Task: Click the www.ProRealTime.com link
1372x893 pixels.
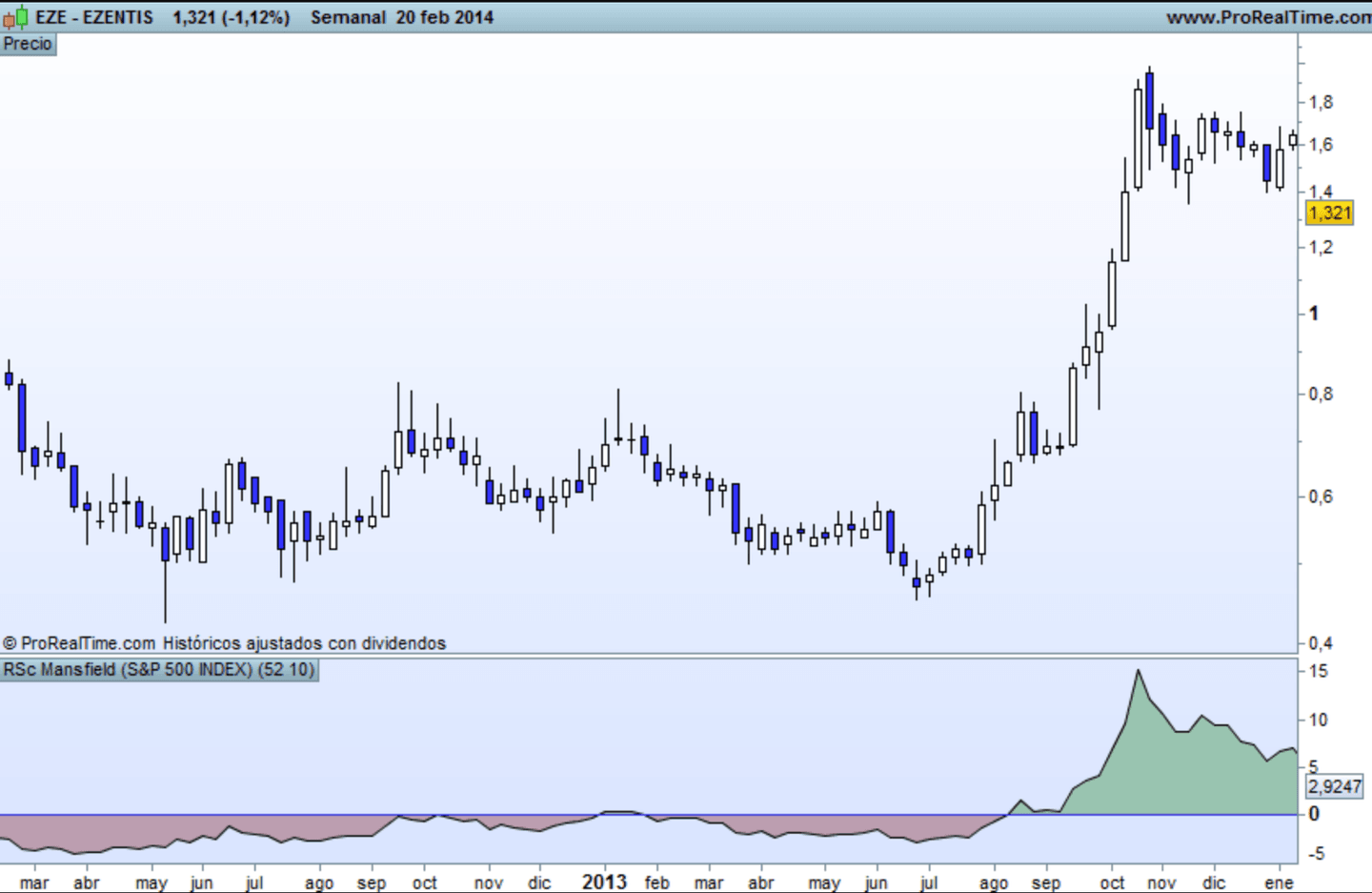Action: coord(1268,17)
